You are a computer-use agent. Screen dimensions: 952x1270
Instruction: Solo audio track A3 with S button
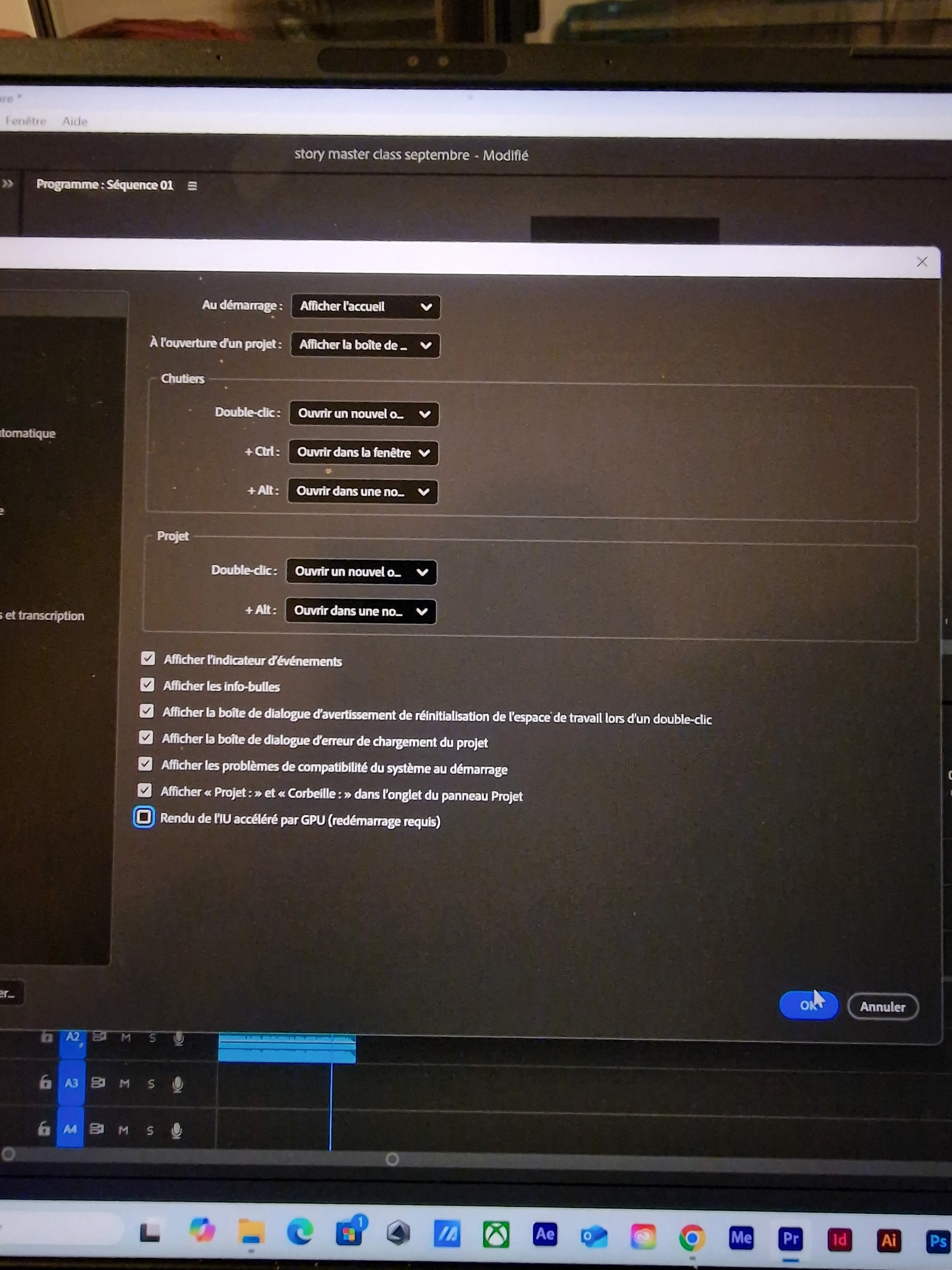pyautogui.click(x=151, y=1084)
